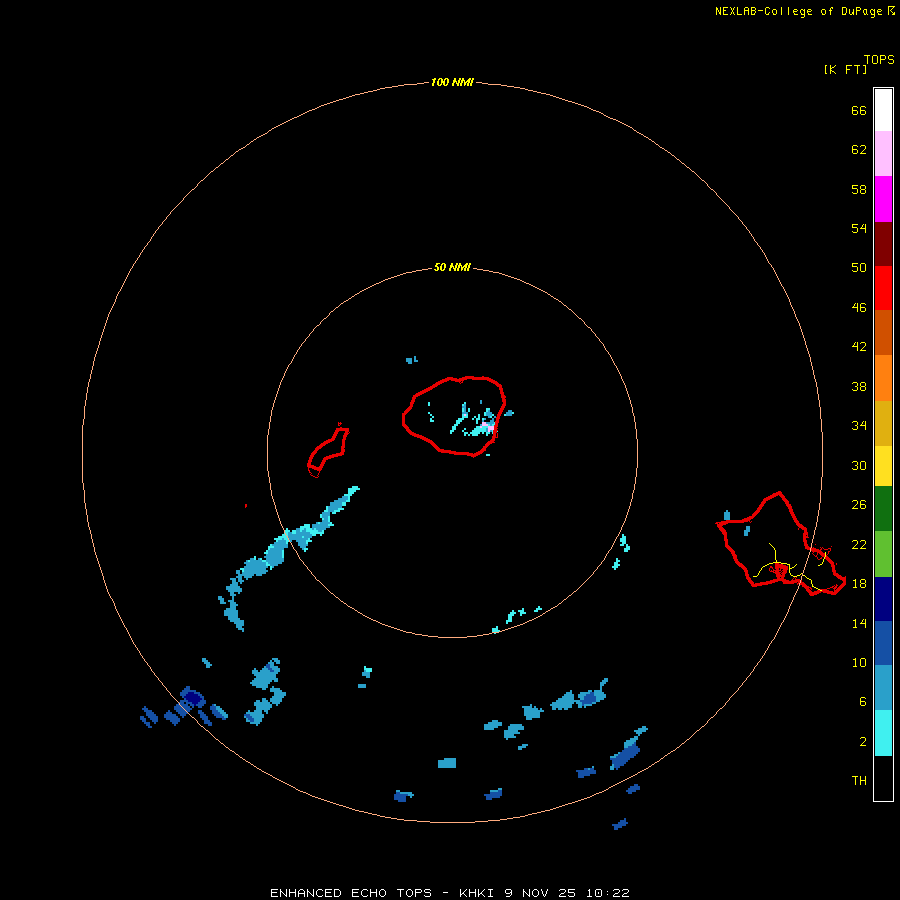The image size is (900, 900).
Task: Click the cyan 2 kft legend swatch
Action: point(883,733)
